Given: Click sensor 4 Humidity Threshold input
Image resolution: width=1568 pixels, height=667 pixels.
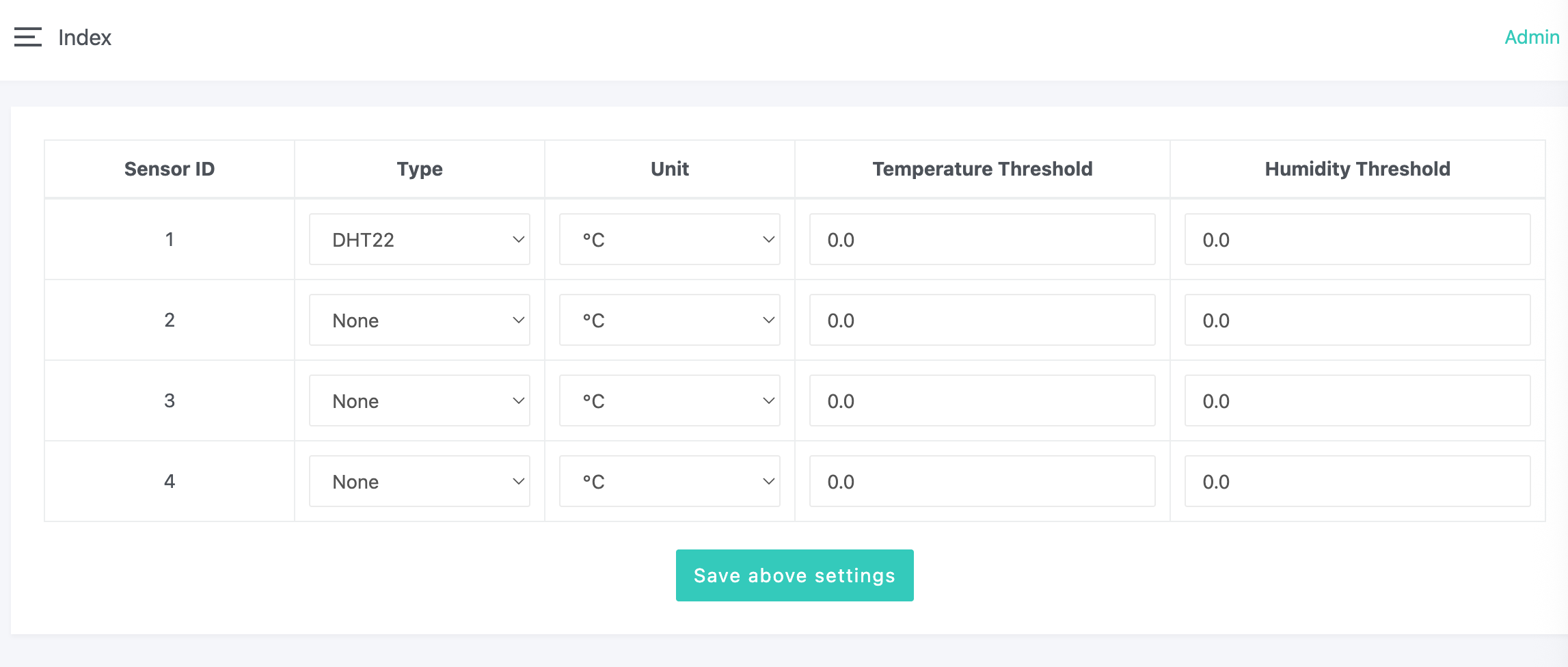Looking at the screenshot, I should click(1357, 481).
